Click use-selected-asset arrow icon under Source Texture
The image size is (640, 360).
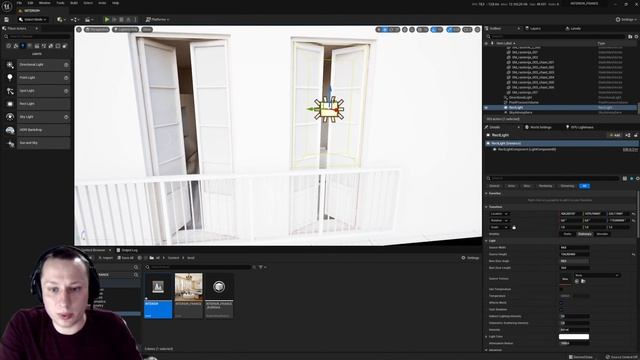577,281
